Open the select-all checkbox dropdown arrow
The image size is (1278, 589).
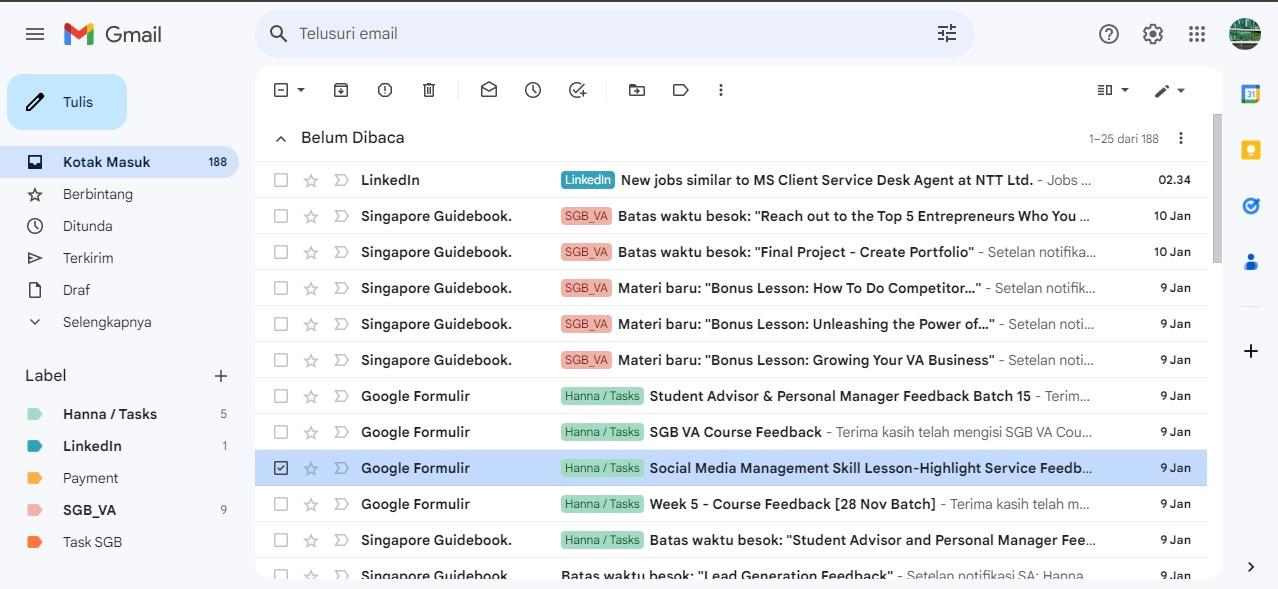click(x=301, y=90)
